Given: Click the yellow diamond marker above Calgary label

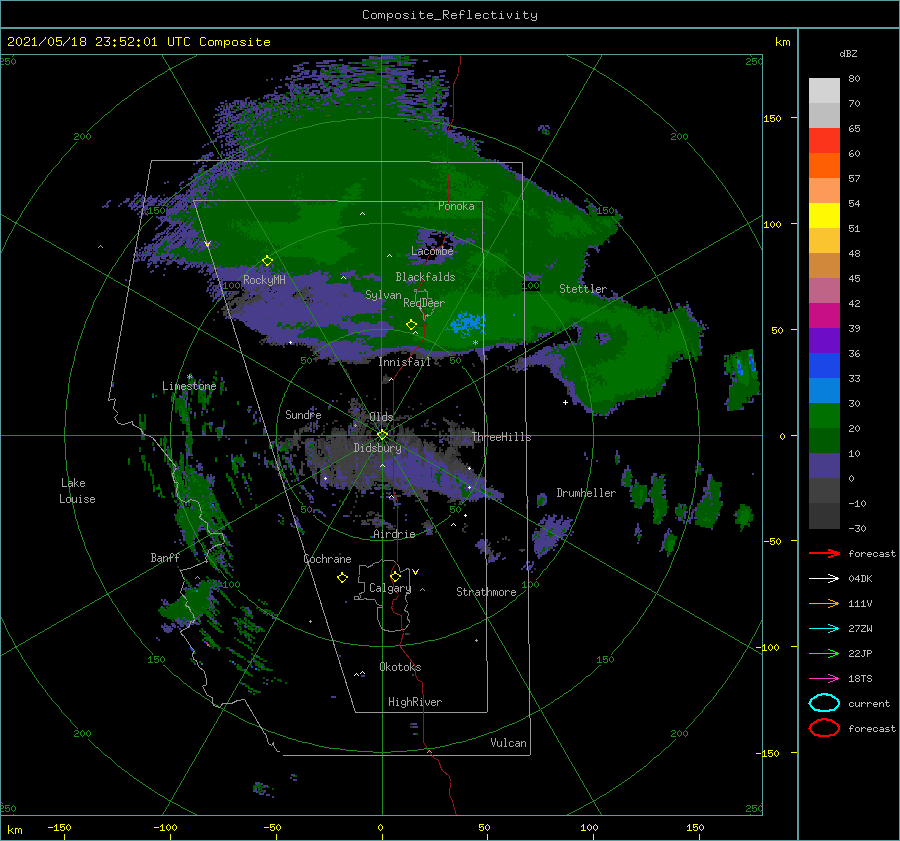Looking at the screenshot, I should pyautogui.click(x=395, y=576).
